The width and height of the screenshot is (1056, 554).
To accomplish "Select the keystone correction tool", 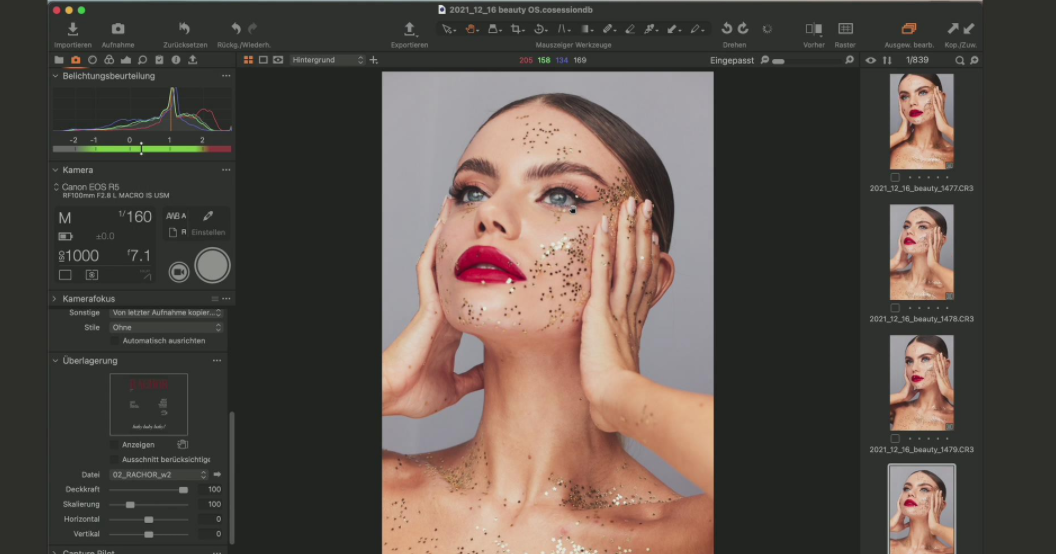I will 563,29.
